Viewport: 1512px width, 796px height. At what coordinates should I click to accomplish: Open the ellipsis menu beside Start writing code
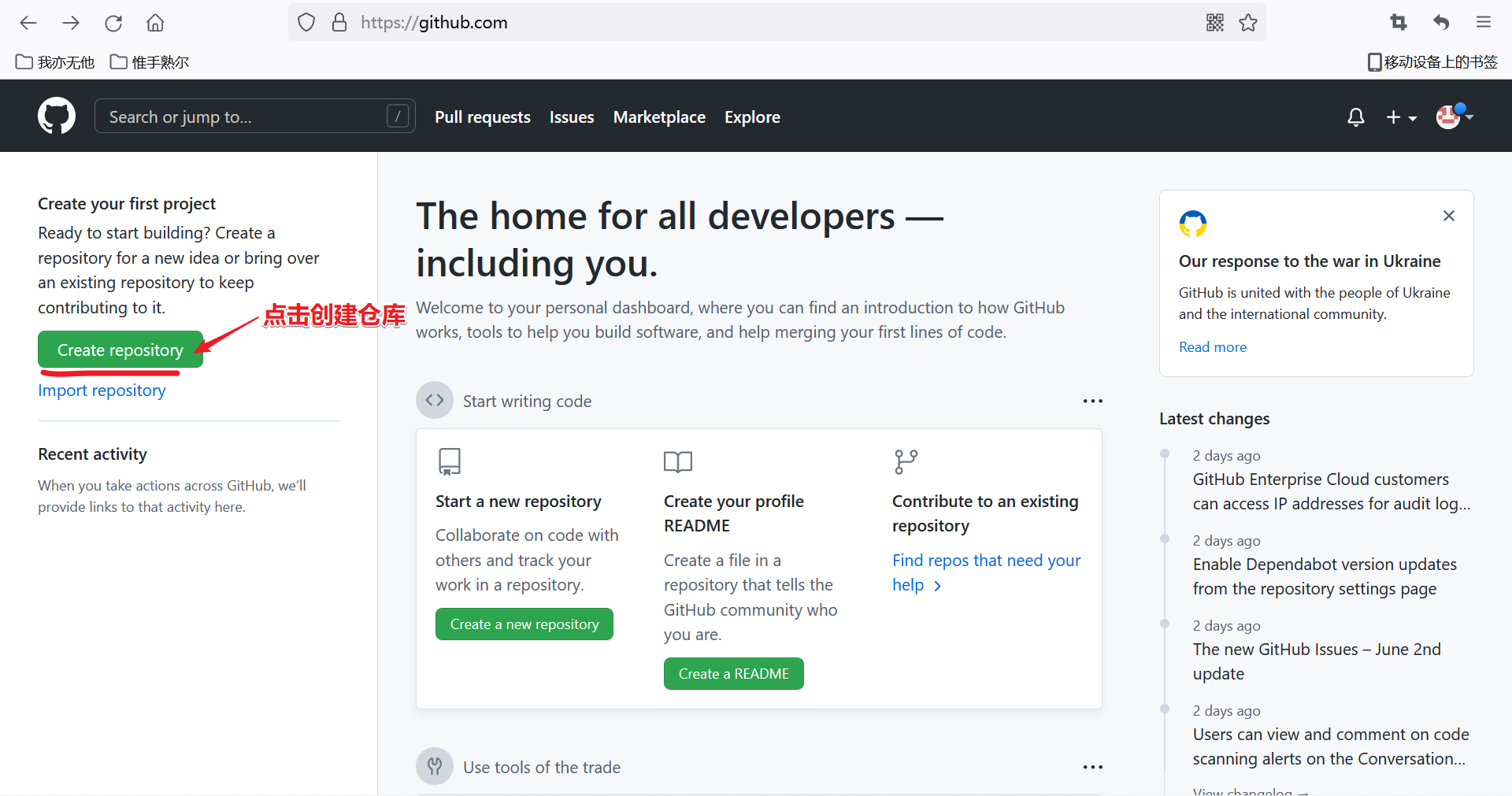coord(1092,401)
